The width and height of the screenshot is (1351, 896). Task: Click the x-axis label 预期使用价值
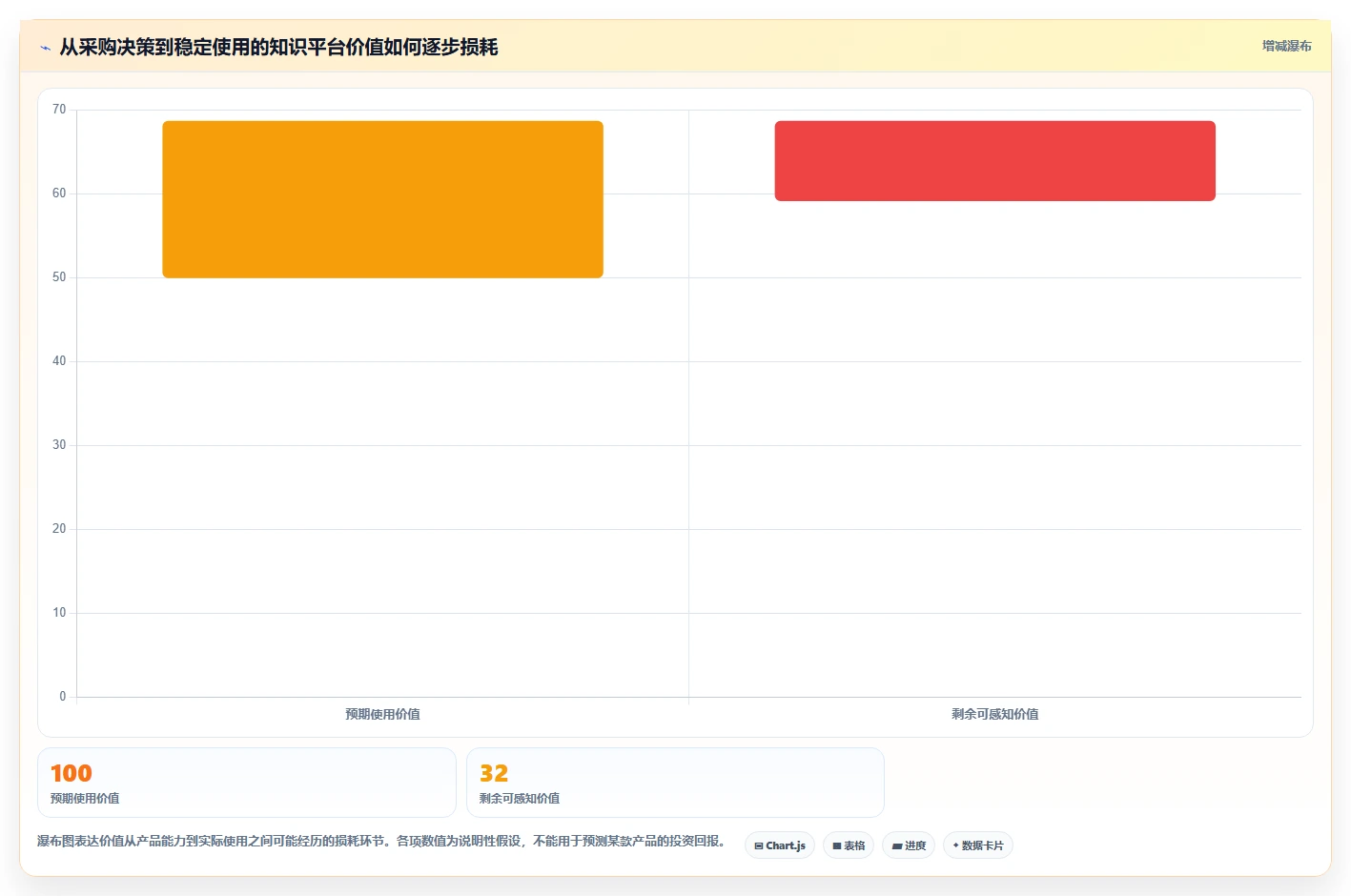(382, 714)
